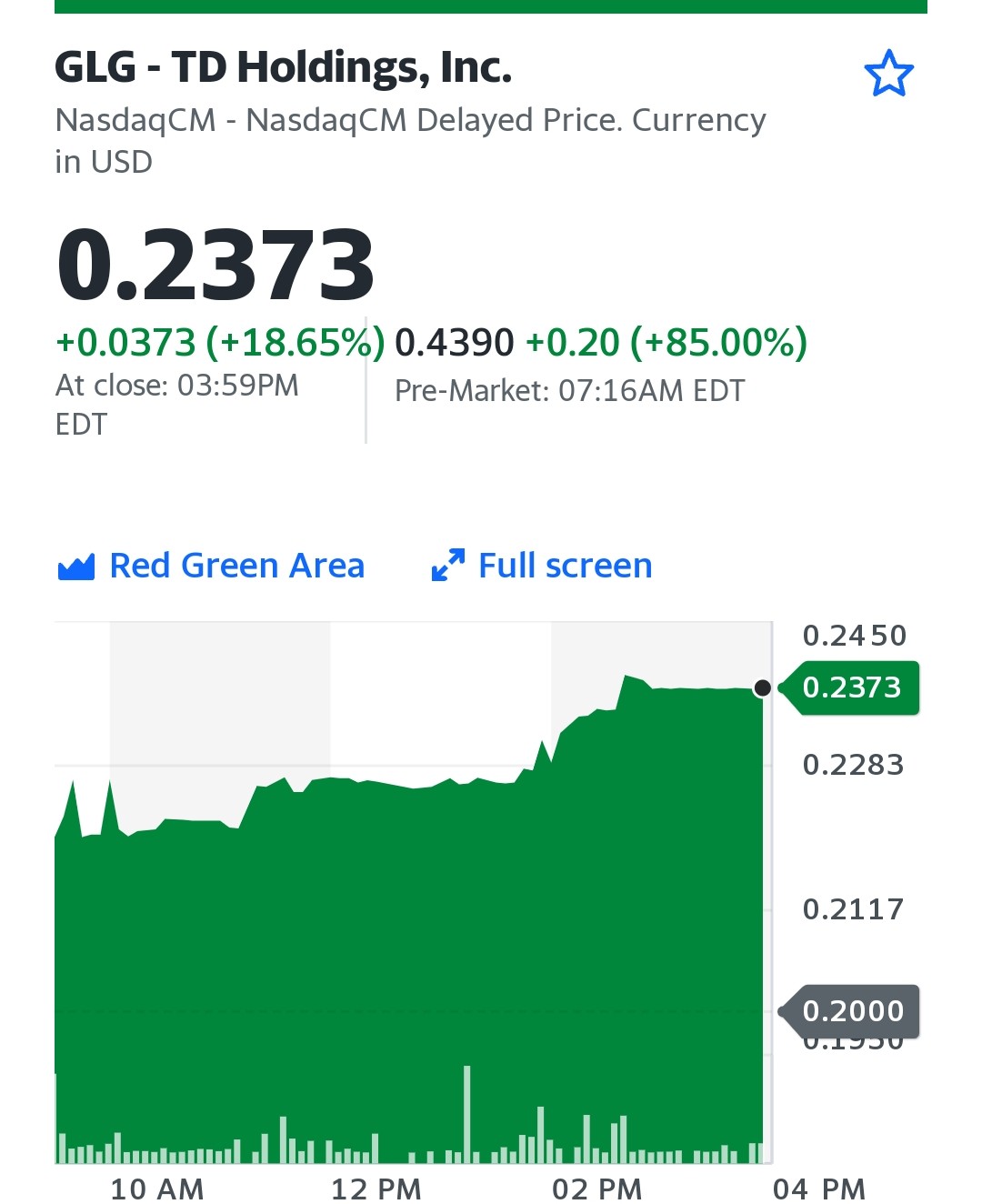Click the pre-market price 0.4390
This screenshot has height=1204, width=982.
coord(455,343)
